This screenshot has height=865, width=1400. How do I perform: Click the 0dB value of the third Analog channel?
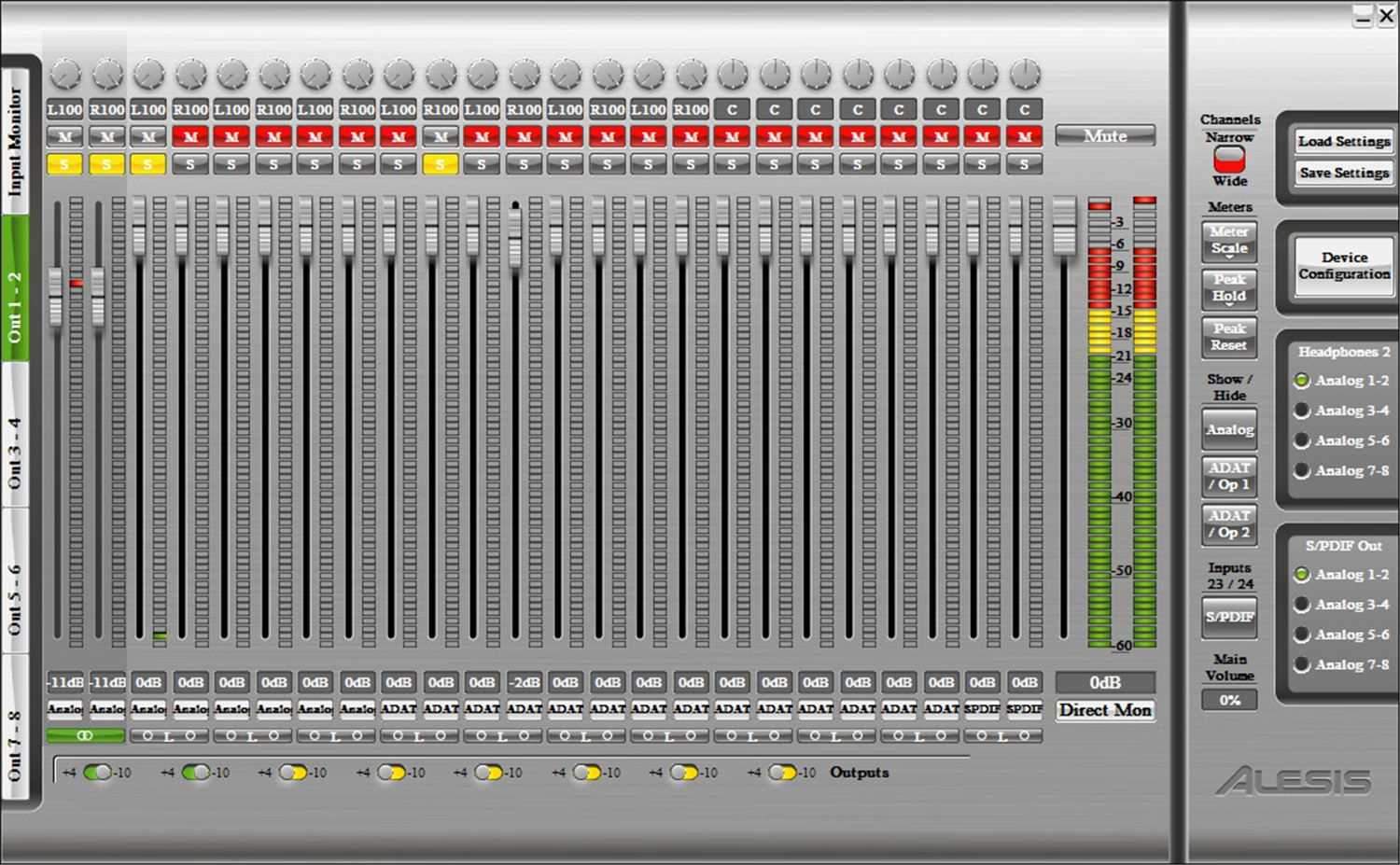pyautogui.click(x=147, y=683)
